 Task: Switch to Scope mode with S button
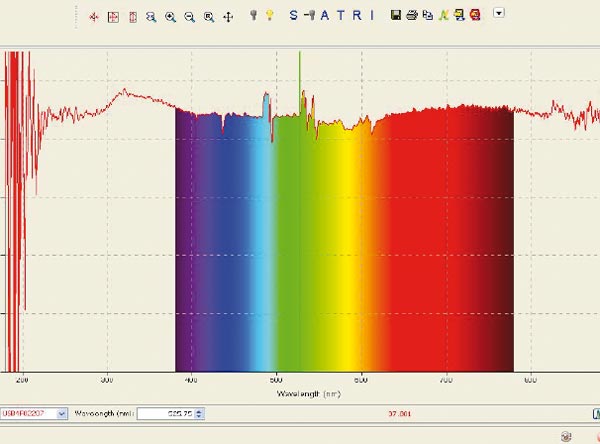tap(293, 16)
